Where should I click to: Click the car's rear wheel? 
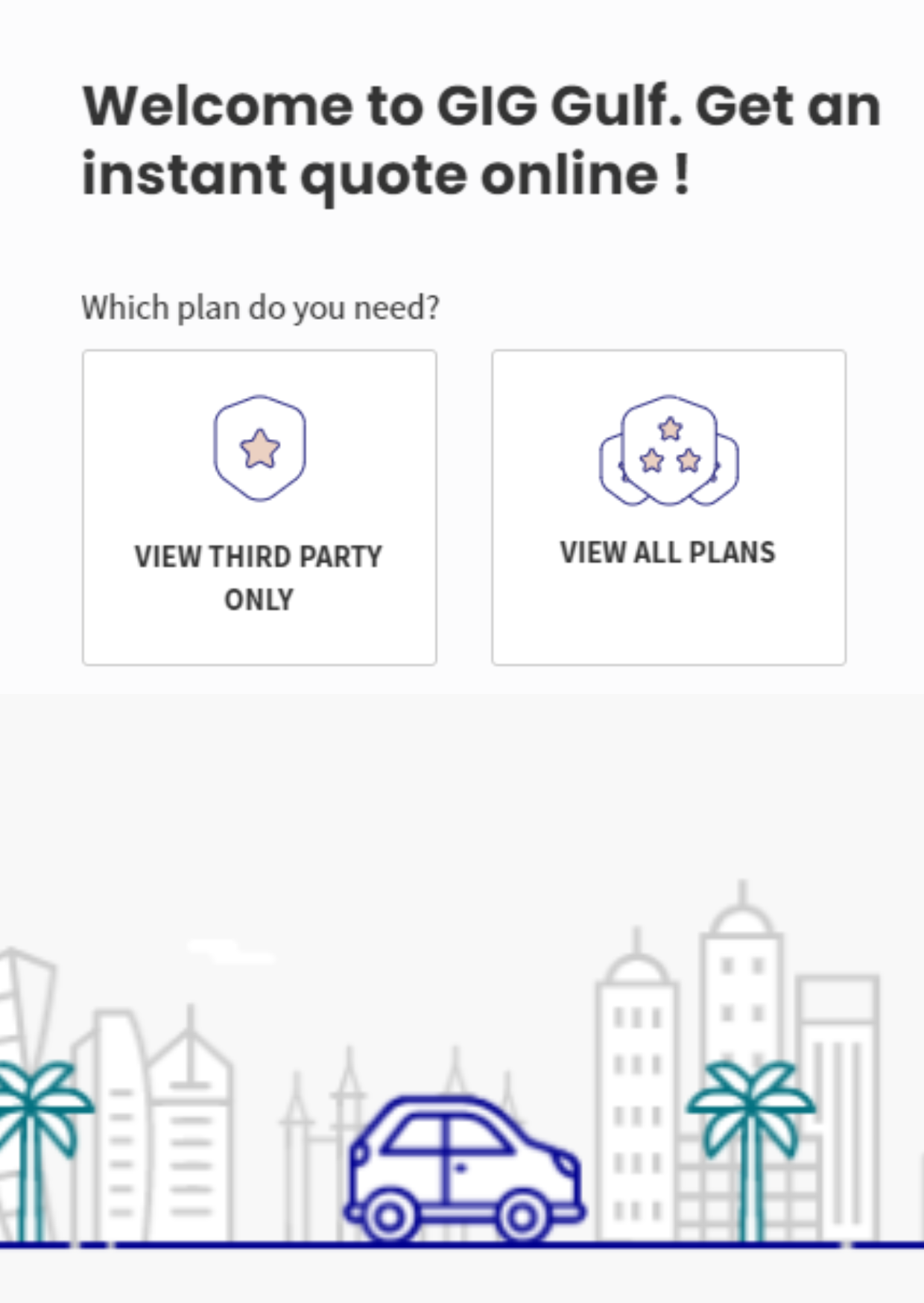388,1218
